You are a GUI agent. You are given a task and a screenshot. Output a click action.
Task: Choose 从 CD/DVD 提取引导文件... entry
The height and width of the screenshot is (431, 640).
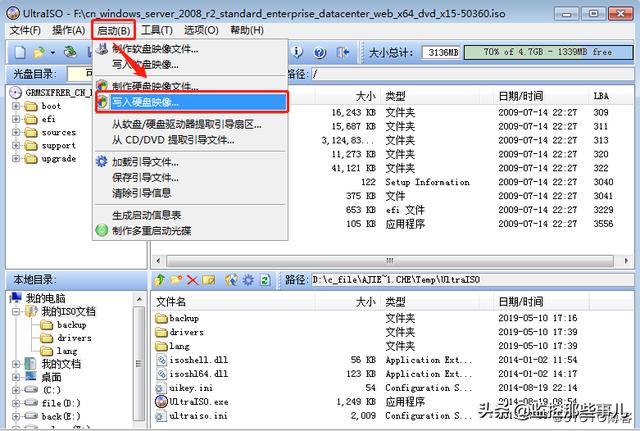190,140
